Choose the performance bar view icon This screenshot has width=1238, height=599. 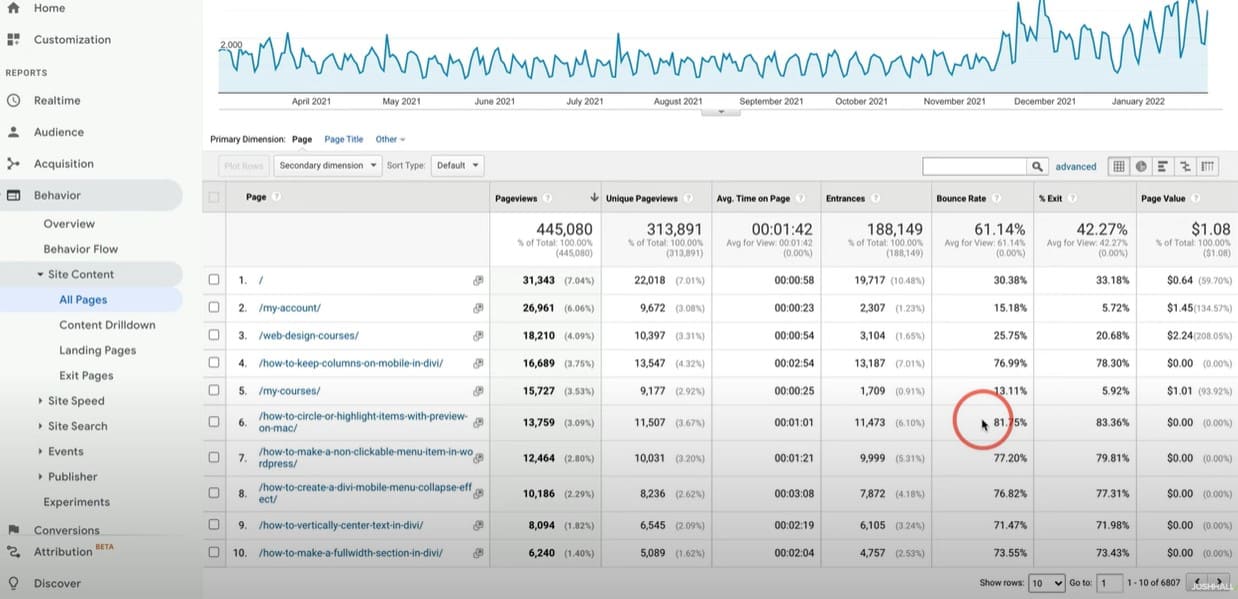pyautogui.click(x=1163, y=166)
